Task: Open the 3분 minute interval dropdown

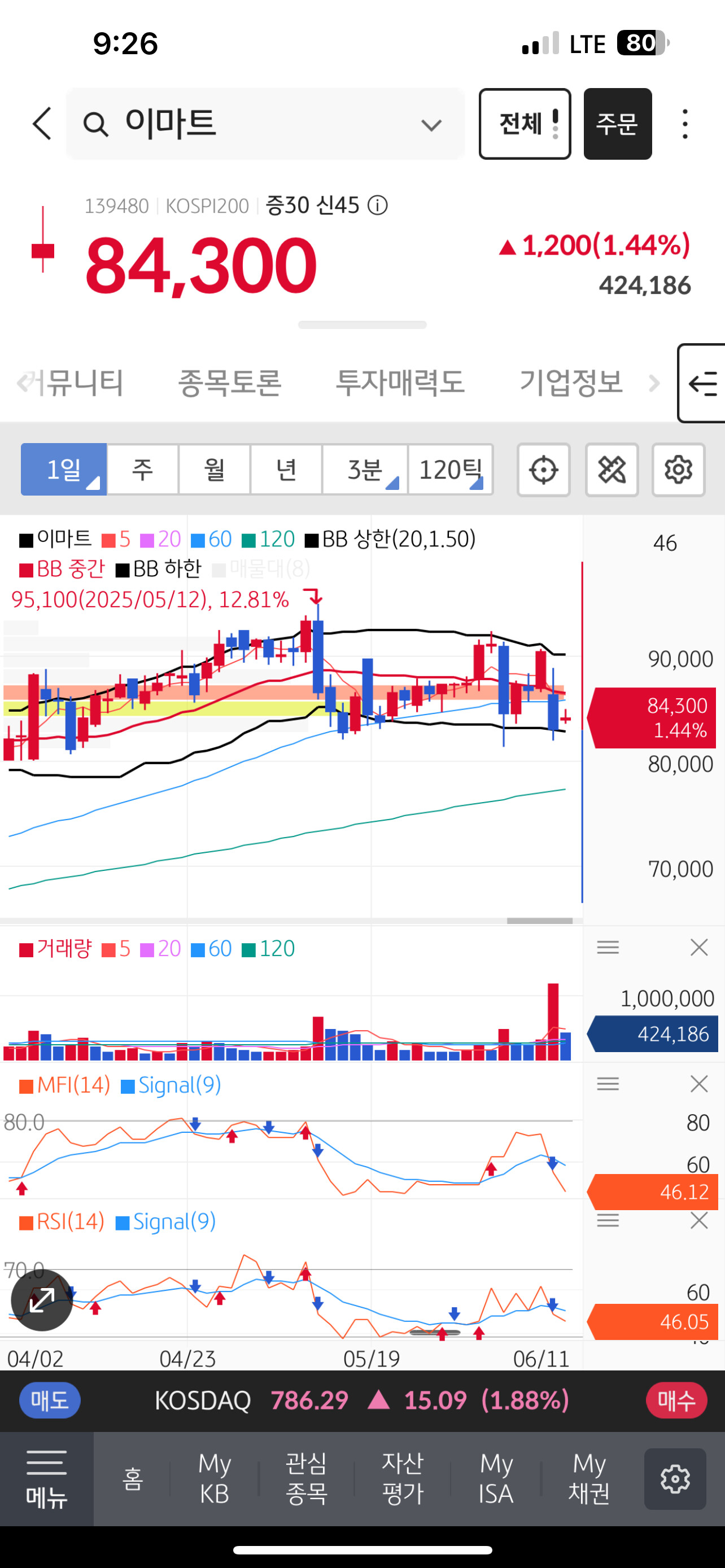Action: pos(365,469)
